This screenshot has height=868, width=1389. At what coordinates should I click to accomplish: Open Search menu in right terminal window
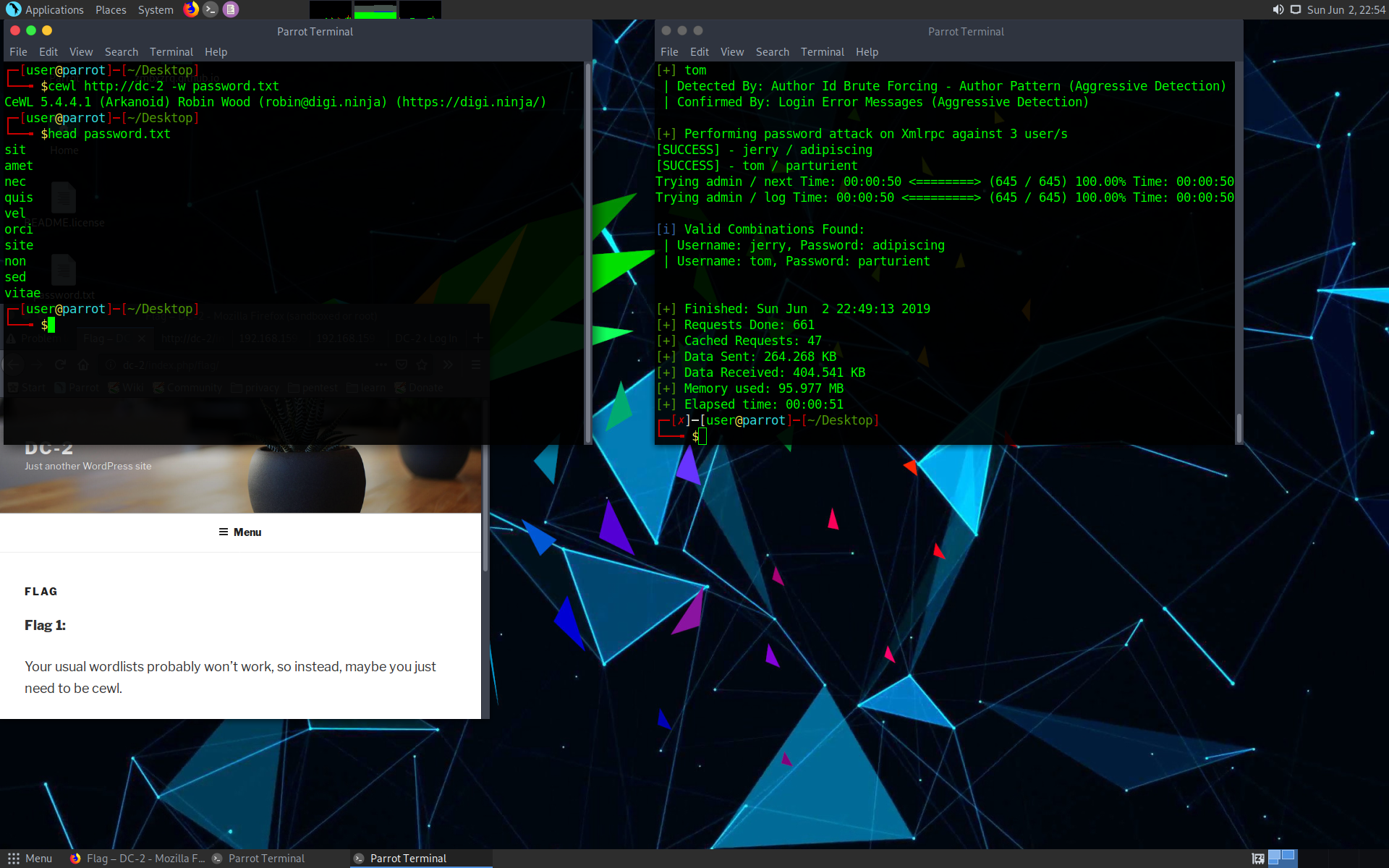click(x=772, y=52)
